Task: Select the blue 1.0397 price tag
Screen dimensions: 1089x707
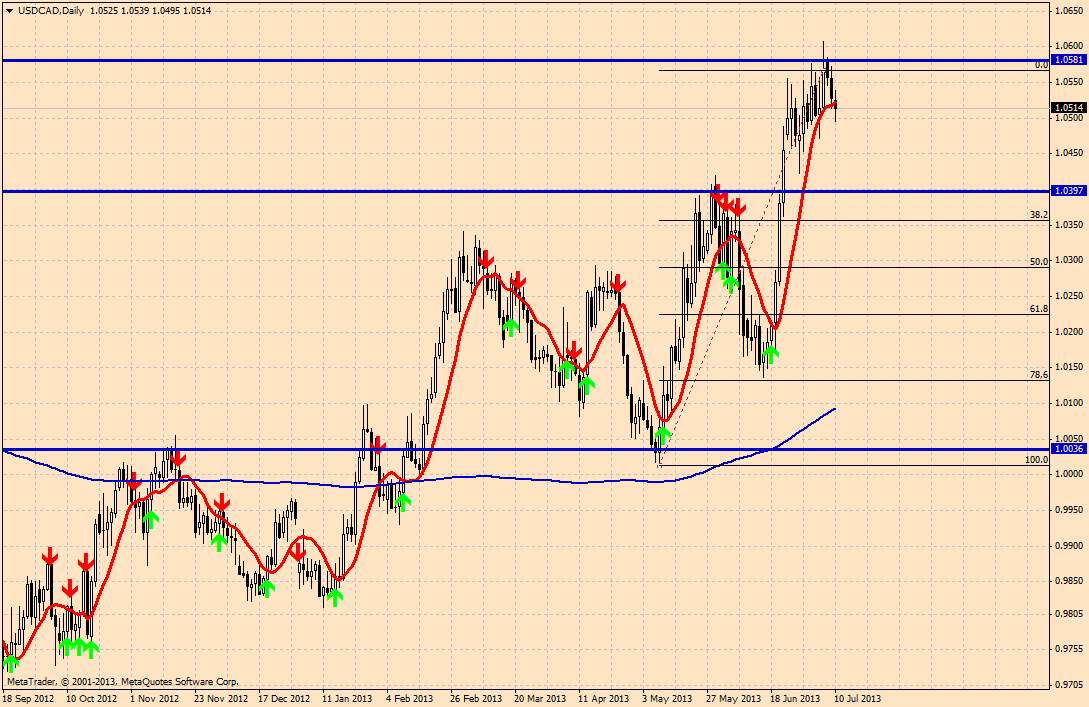Action: (x=1069, y=190)
